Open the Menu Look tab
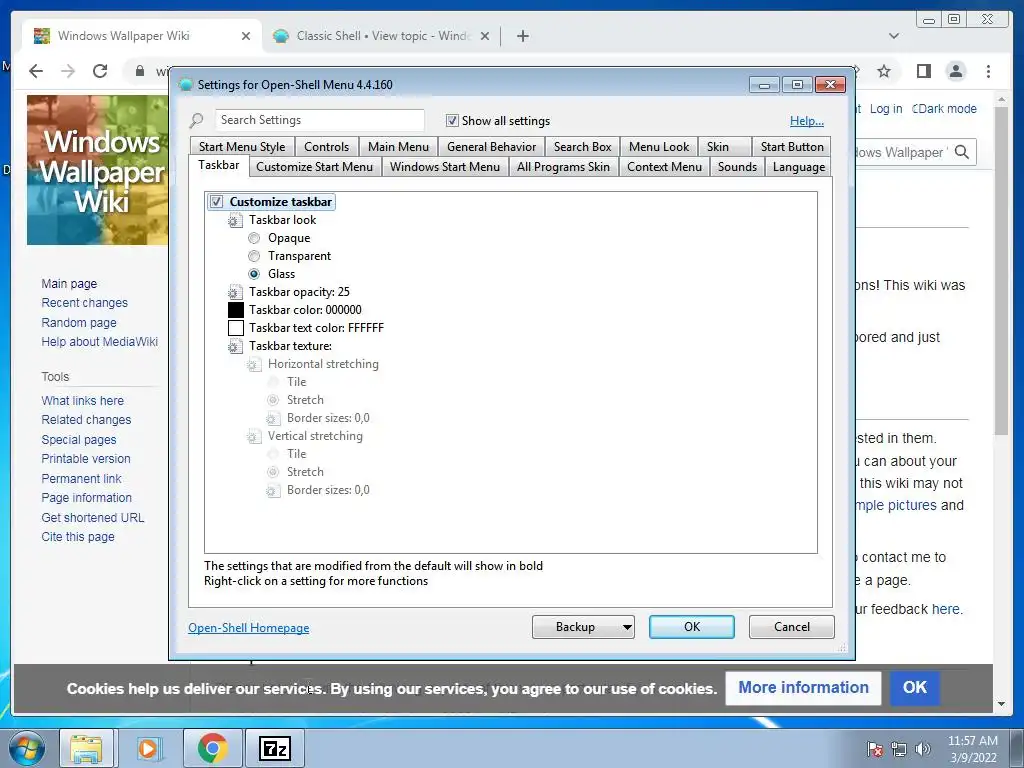 [x=659, y=147]
